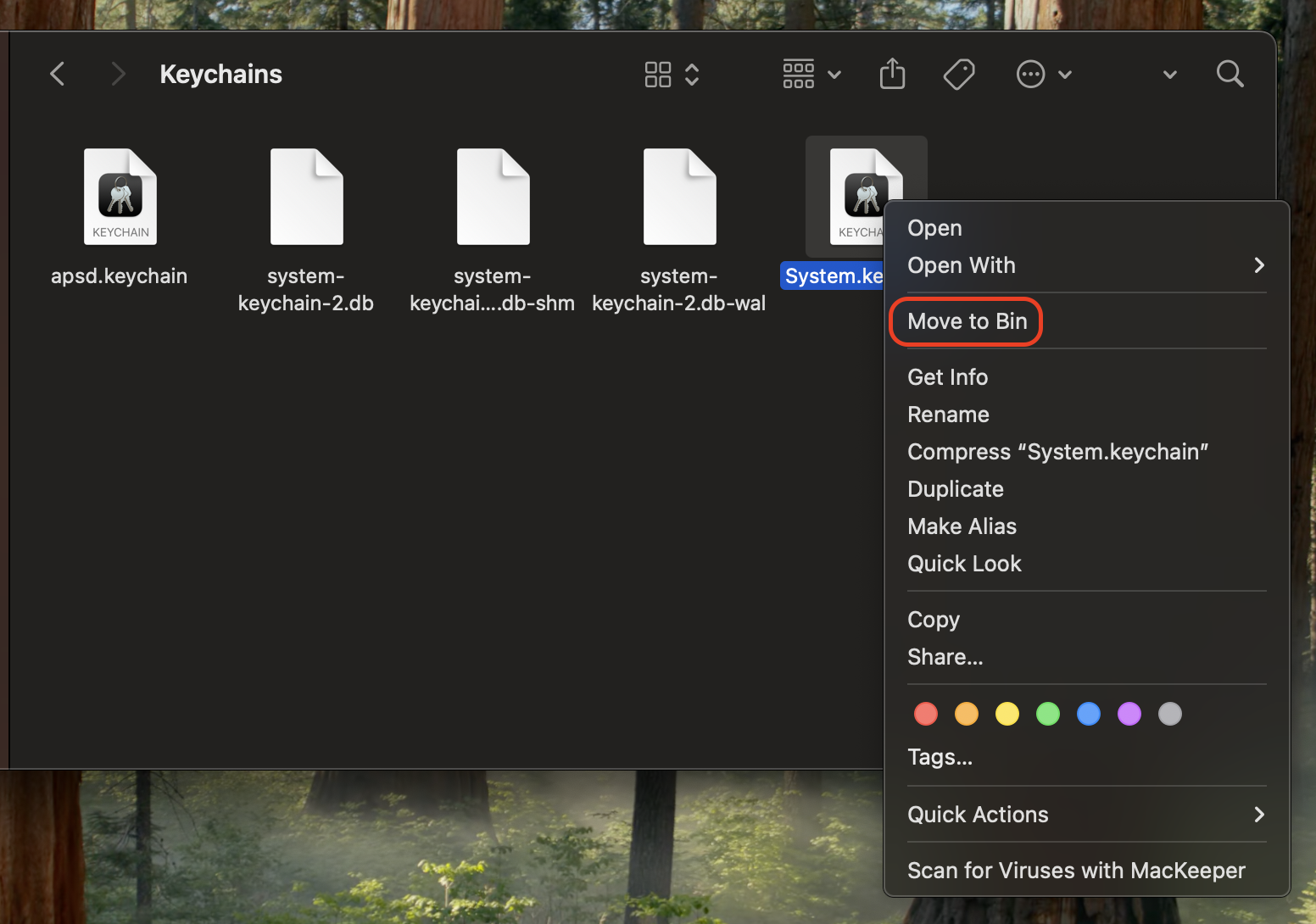This screenshot has width=1316, height=924.
Task: Click Scan for Viruses with MacKeeper
Action: [1076, 870]
